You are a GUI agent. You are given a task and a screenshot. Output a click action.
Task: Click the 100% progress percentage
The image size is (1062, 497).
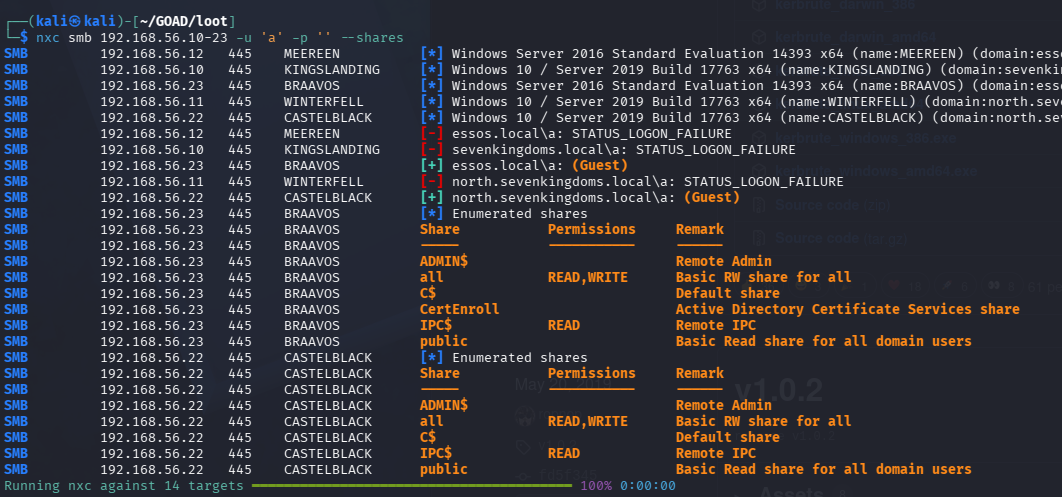coord(596,485)
